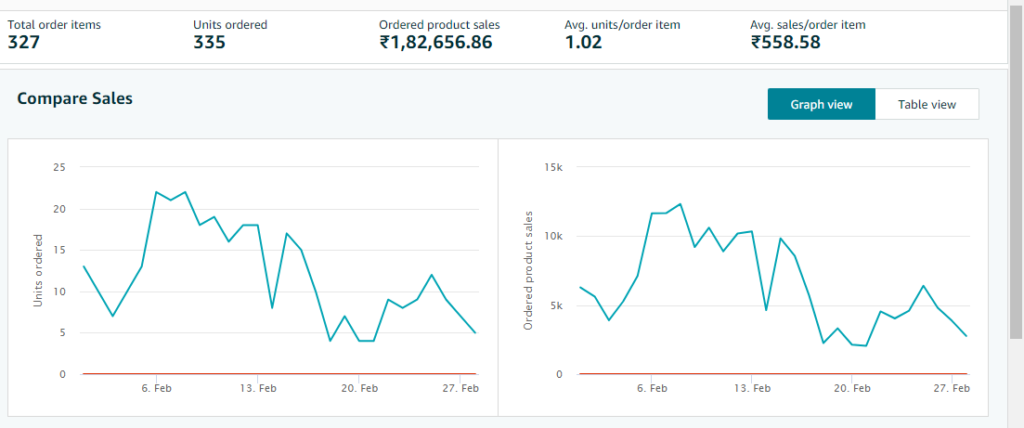This screenshot has height=428, width=1024.
Task: Switch to Graph view
Action: [821, 104]
